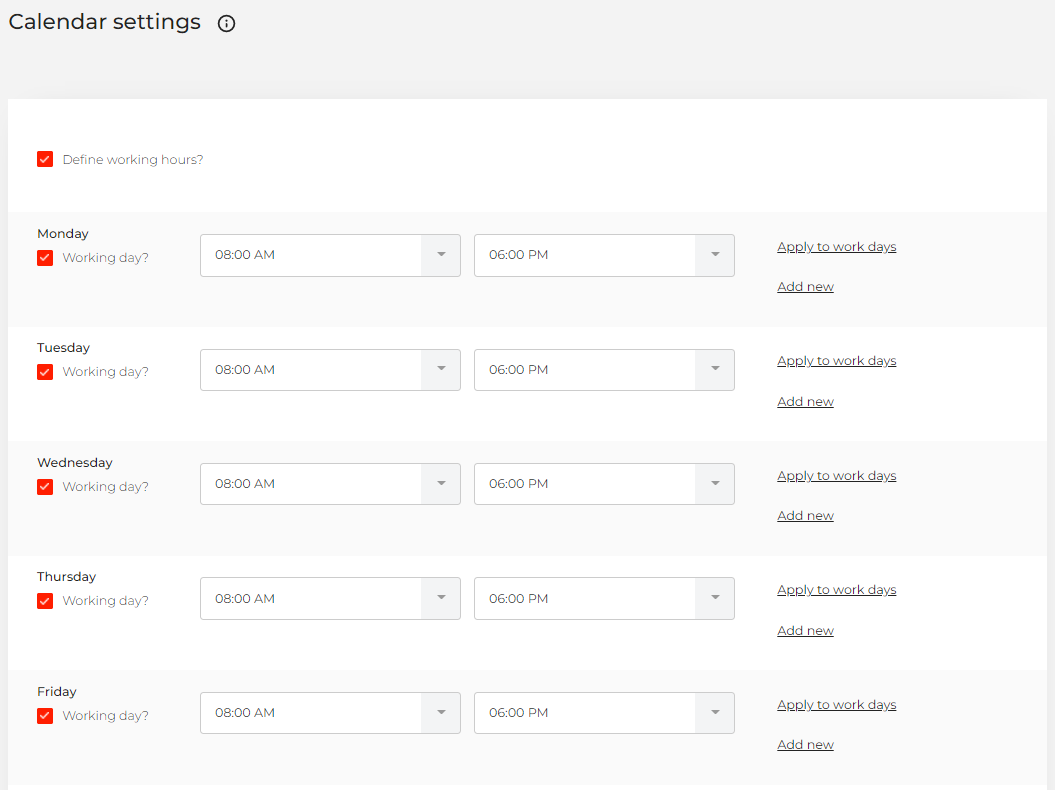Open Monday's end time dropdown
1055x790 pixels.
[x=714, y=255]
